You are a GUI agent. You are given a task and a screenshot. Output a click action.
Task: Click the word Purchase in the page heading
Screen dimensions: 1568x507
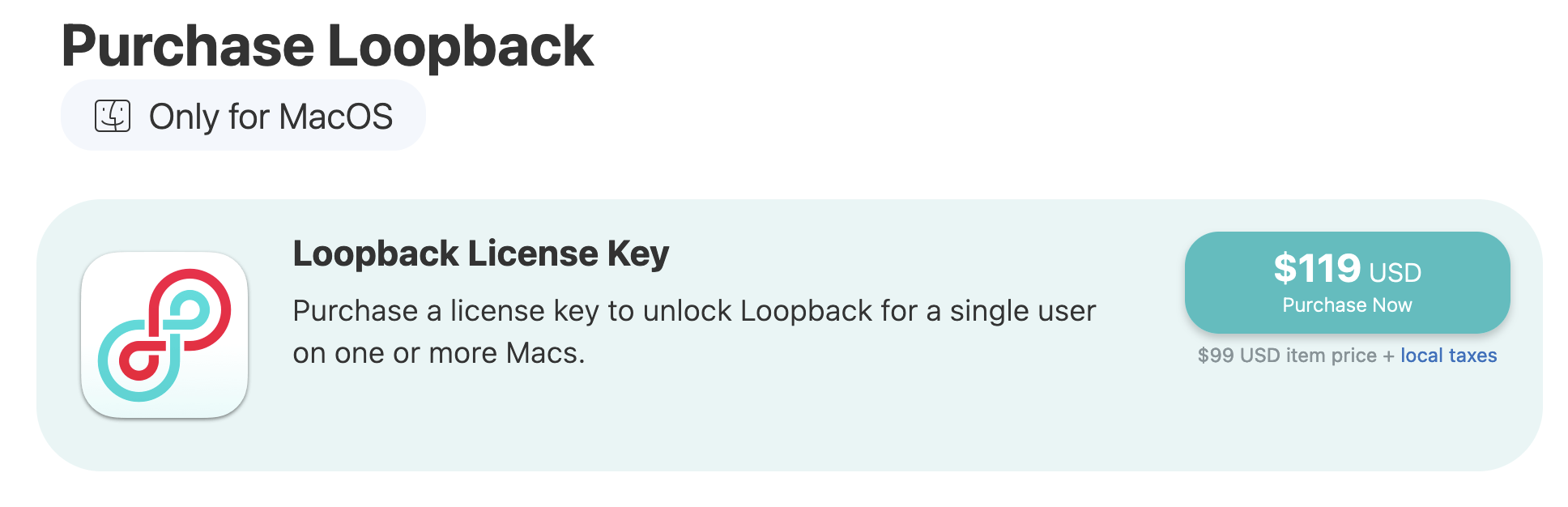click(188, 46)
